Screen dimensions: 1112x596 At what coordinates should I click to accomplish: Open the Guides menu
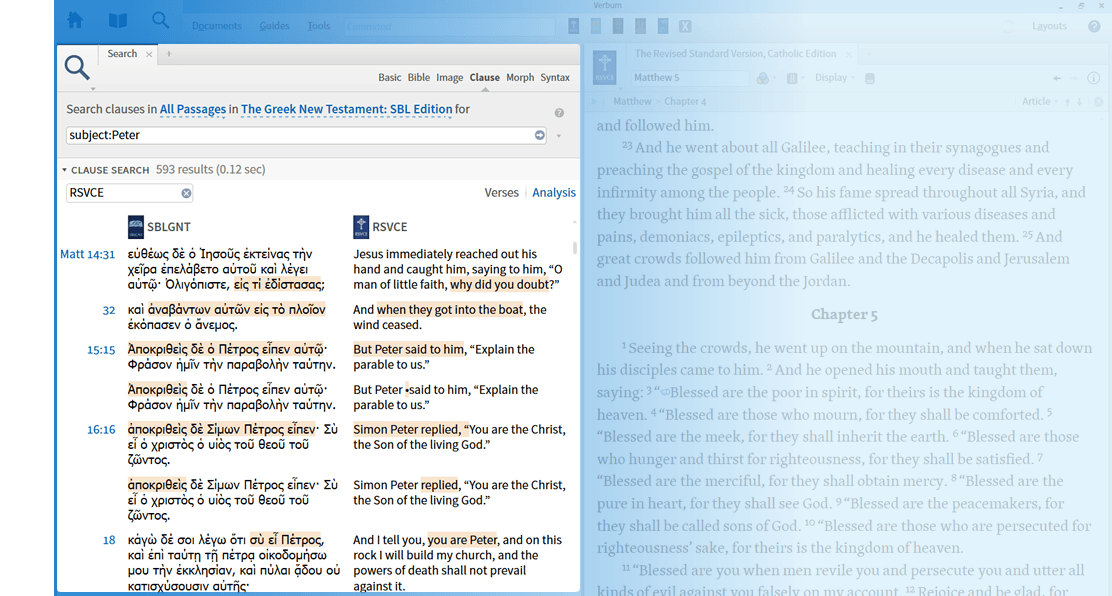coord(274,26)
